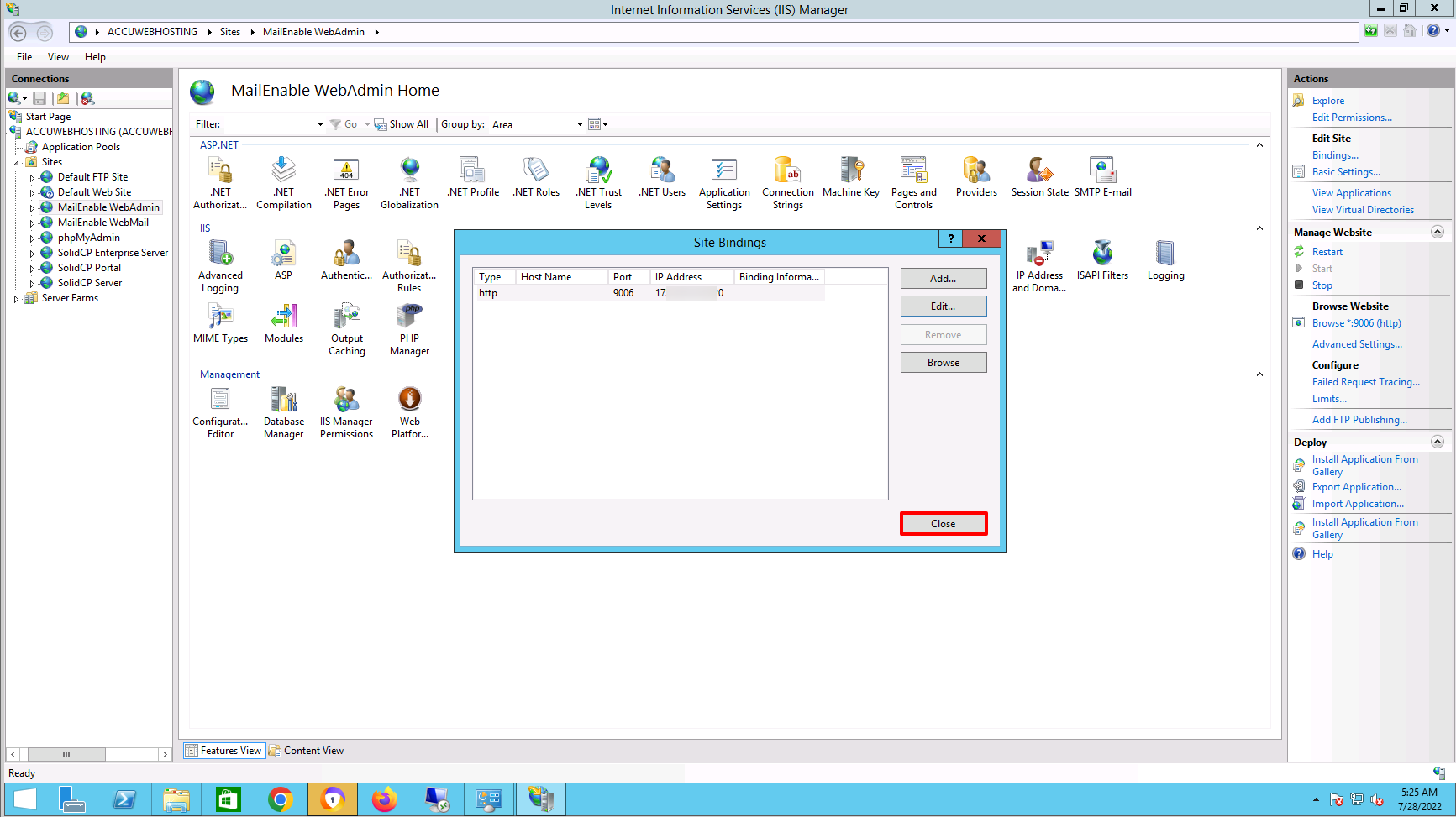The width and height of the screenshot is (1456, 817).
Task: Sort bindings by Port column header
Action: tap(629, 277)
